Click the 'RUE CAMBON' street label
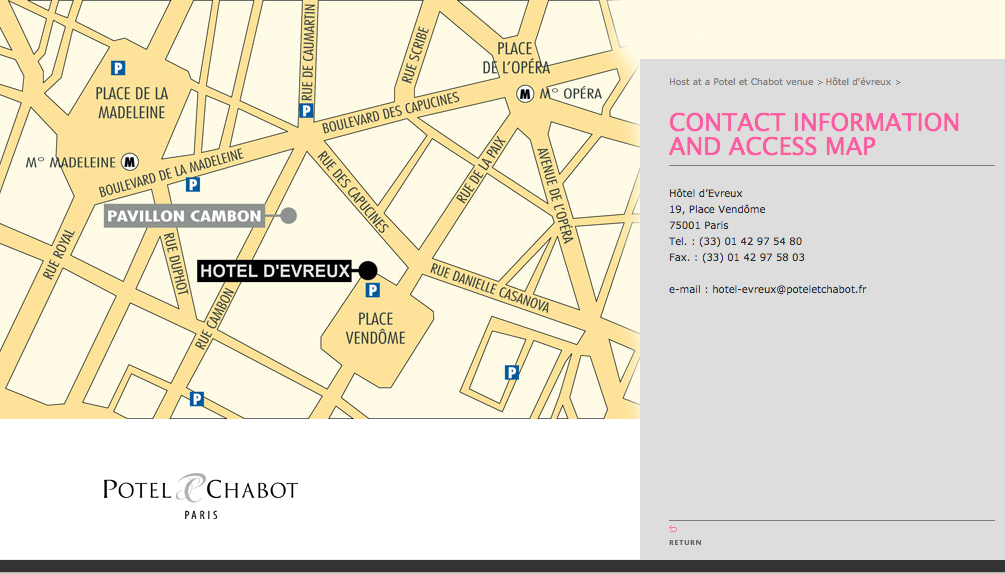The image size is (1005, 574). pyautogui.click(x=215, y=319)
